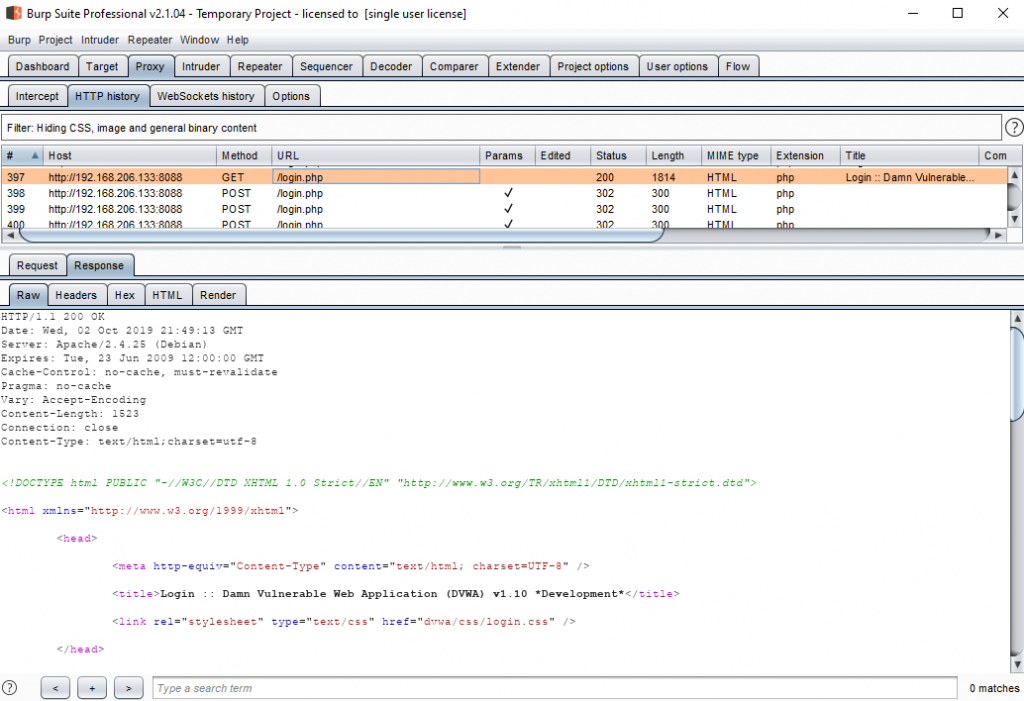Sort by the # column arrow
This screenshot has height=701, width=1024.
click(x=35, y=156)
